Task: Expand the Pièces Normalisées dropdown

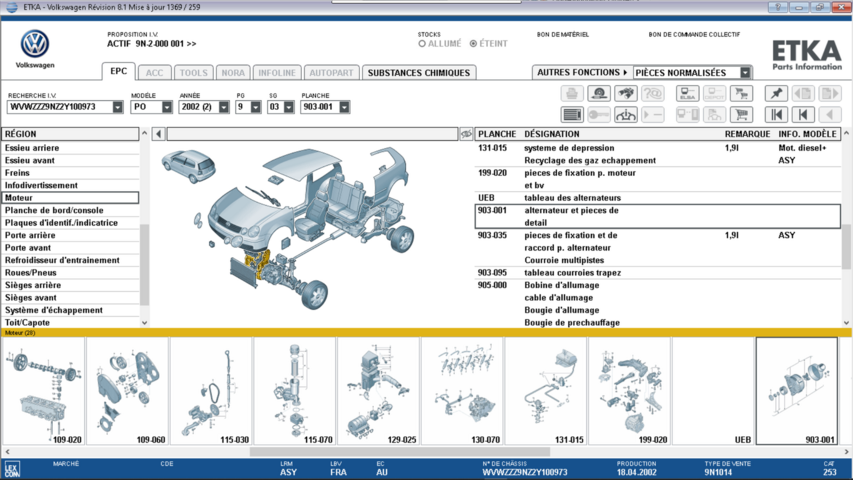Action: tap(745, 72)
